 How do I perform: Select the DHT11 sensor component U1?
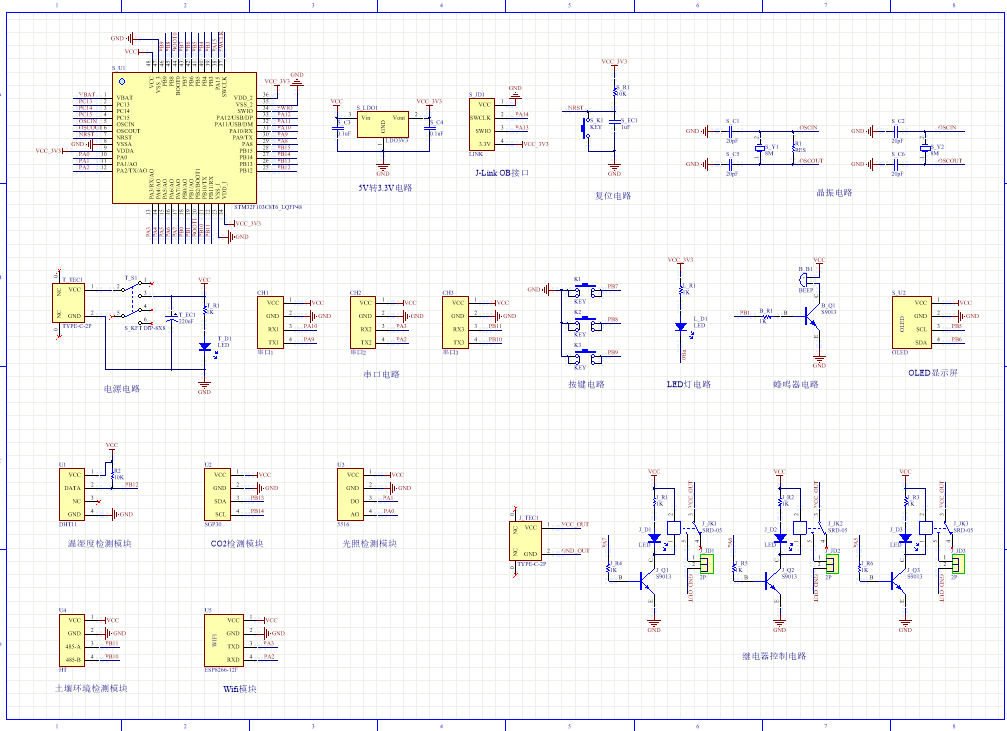pyautogui.click(x=73, y=494)
